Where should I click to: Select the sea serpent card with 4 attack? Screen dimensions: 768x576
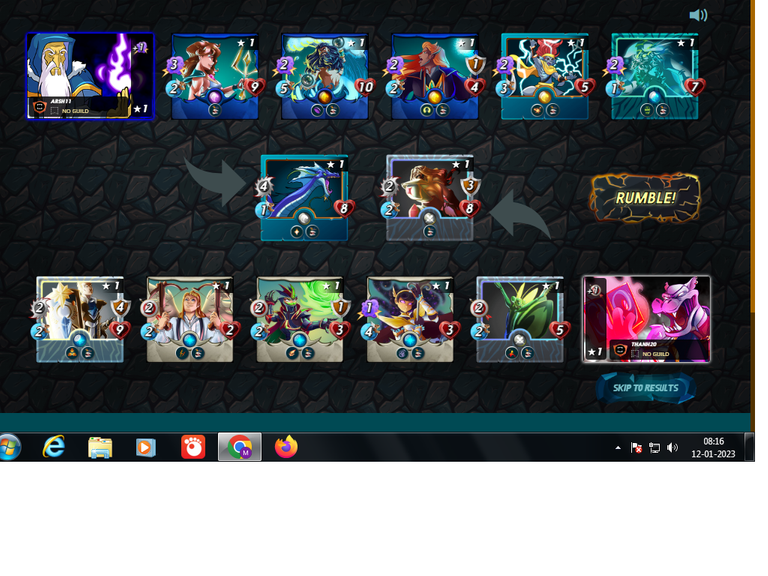(x=304, y=198)
